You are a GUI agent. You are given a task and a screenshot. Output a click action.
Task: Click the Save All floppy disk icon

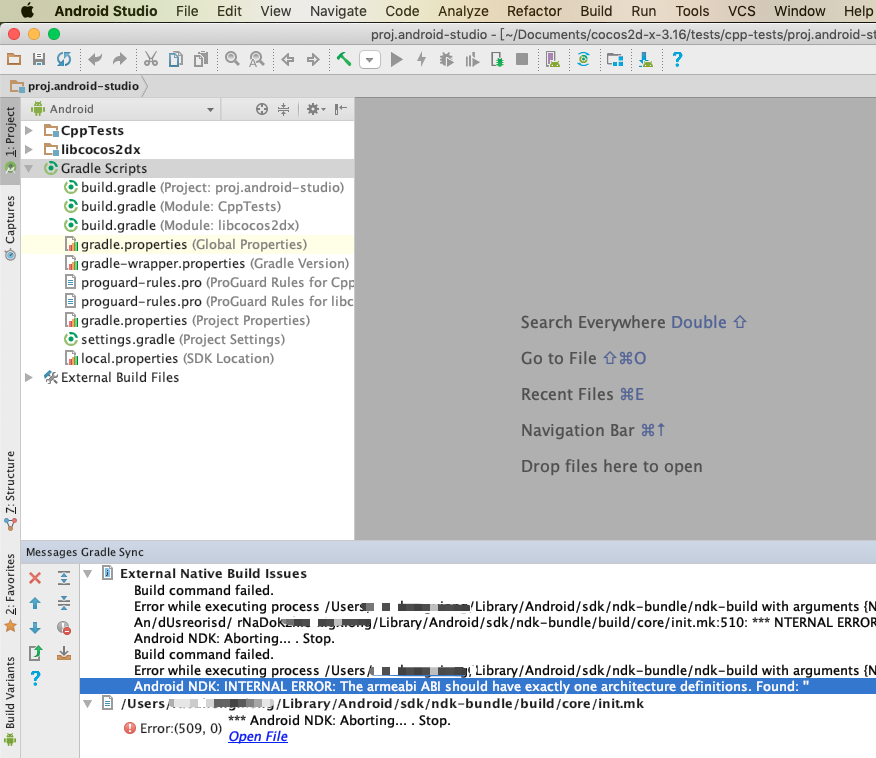pos(39,59)
